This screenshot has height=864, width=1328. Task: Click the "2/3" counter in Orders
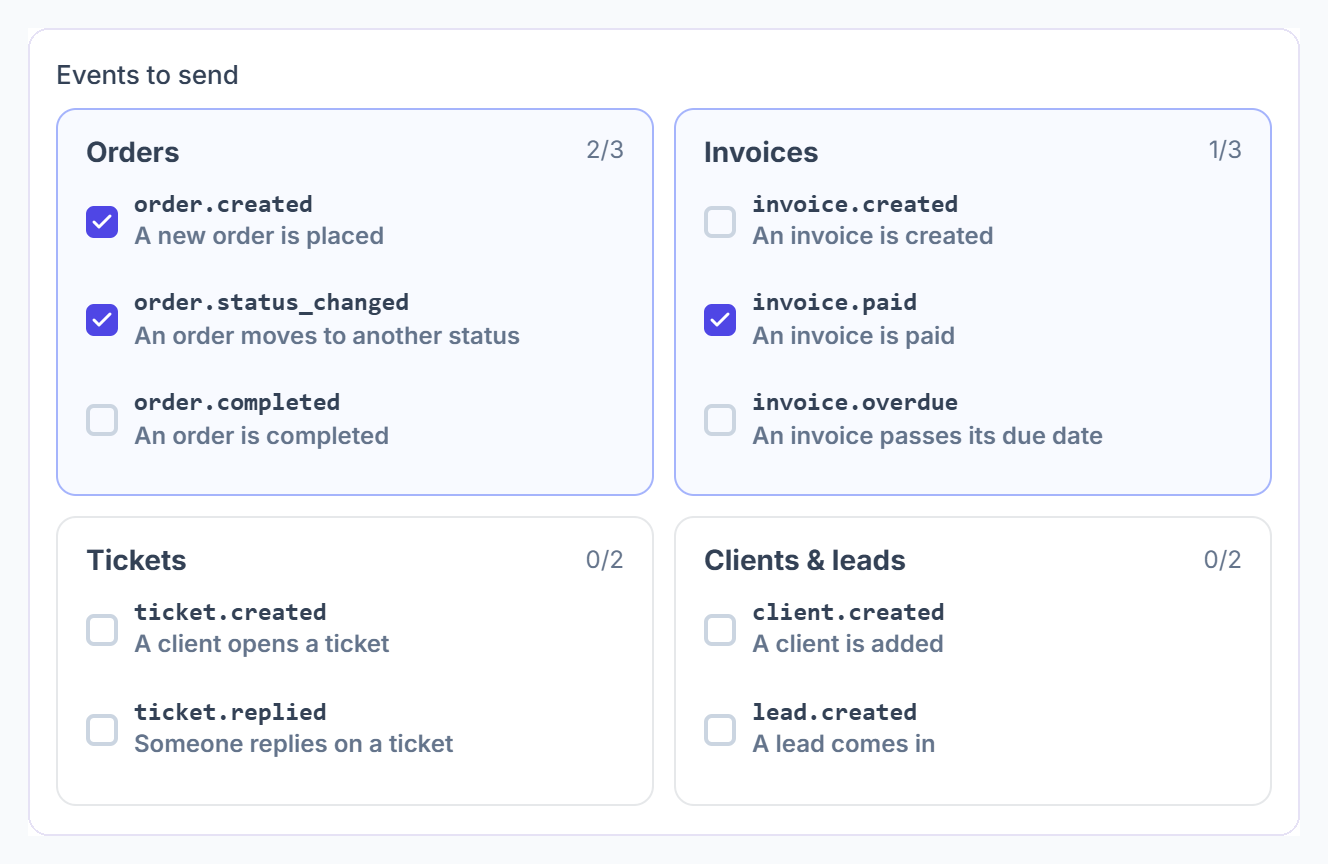tap(605, 150)
